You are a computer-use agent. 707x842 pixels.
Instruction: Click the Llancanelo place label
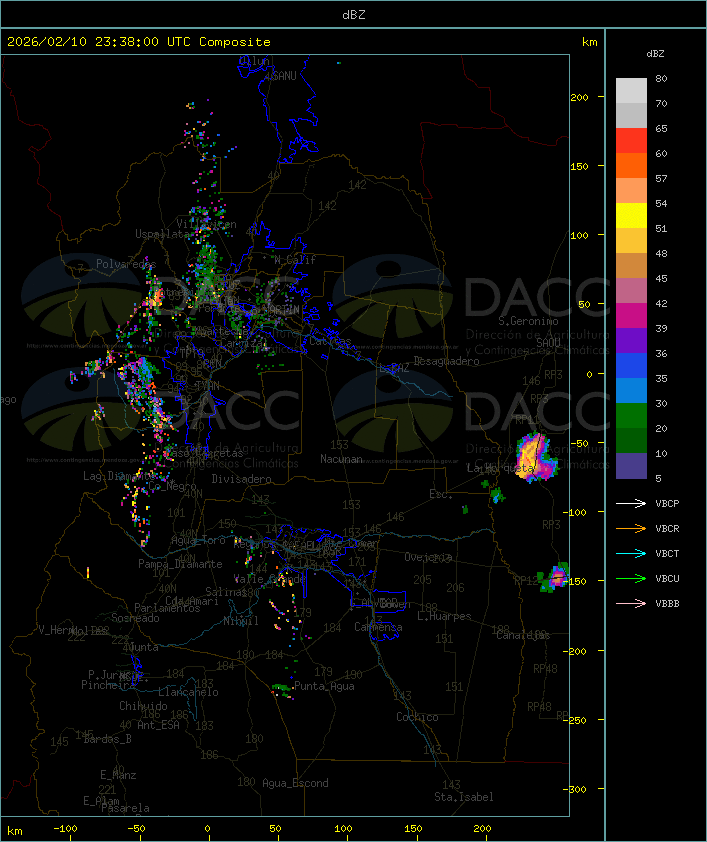[188, 692]
